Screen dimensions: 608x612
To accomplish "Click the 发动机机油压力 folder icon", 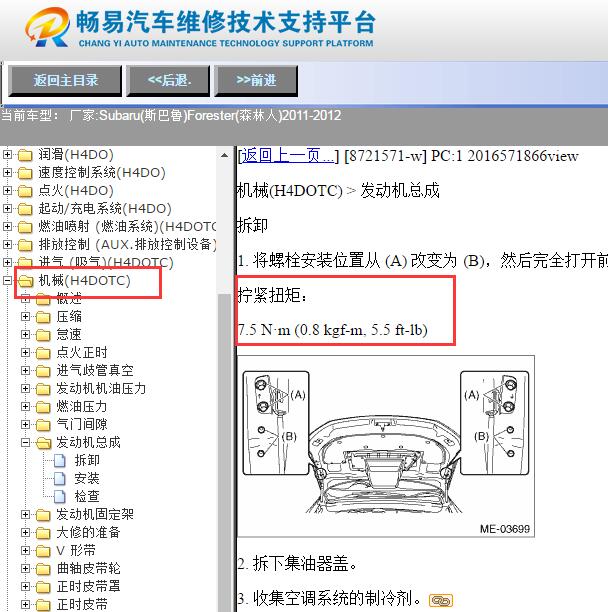I will coord(43,389).
